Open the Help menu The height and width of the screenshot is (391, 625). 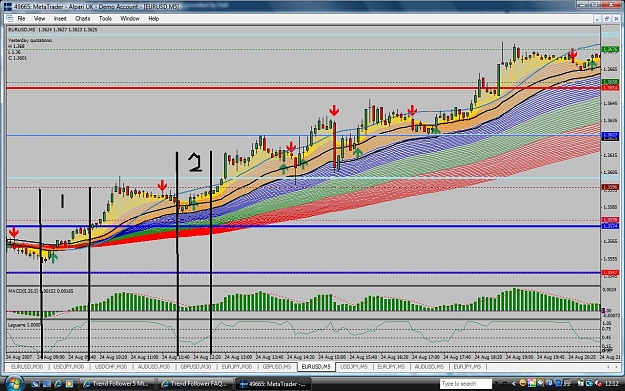click(x=153, y=18)
